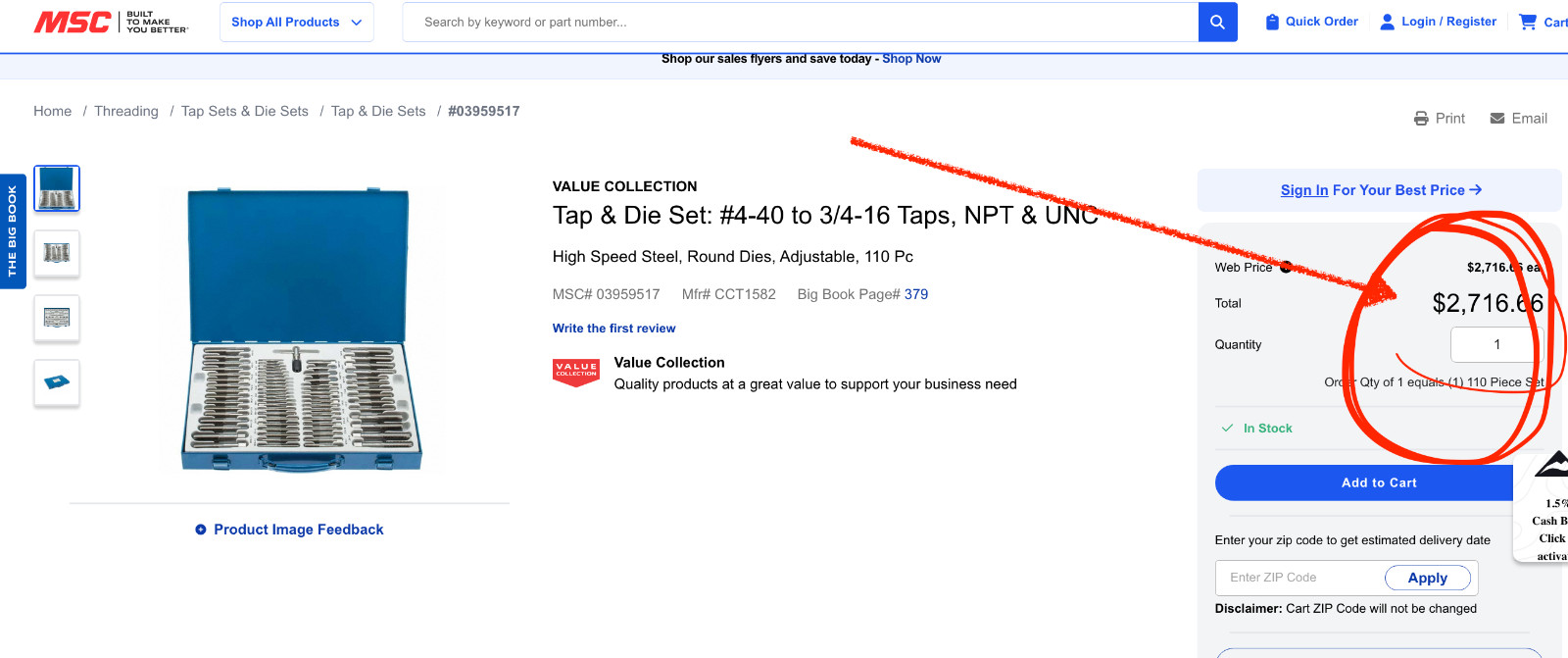
Task: Click the Value Collection badge icon
Action: (x=576, y=373)
